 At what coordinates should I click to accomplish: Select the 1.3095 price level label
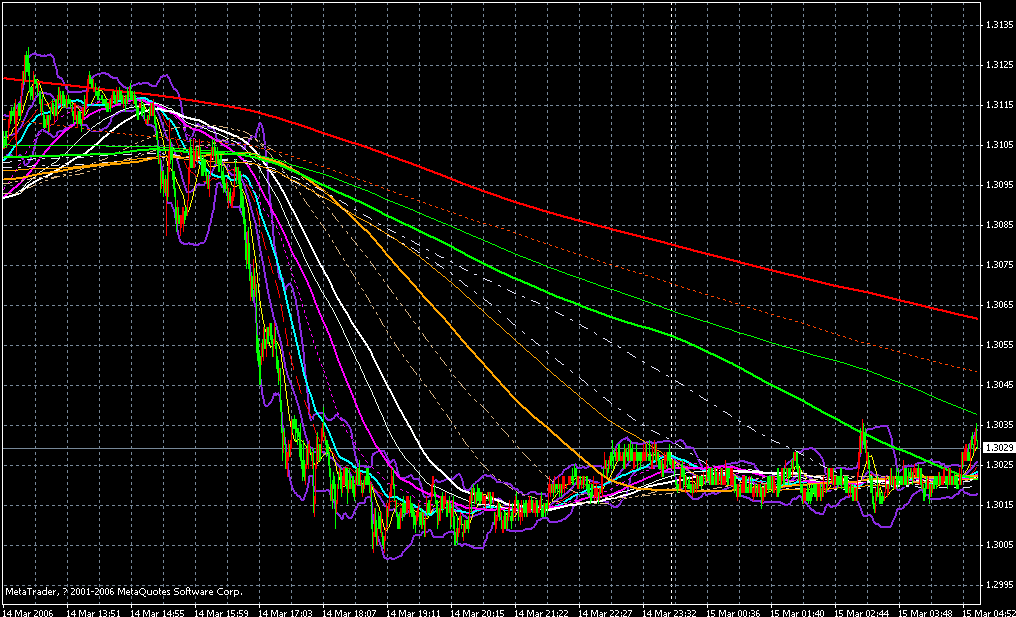[x=999, y=185]
